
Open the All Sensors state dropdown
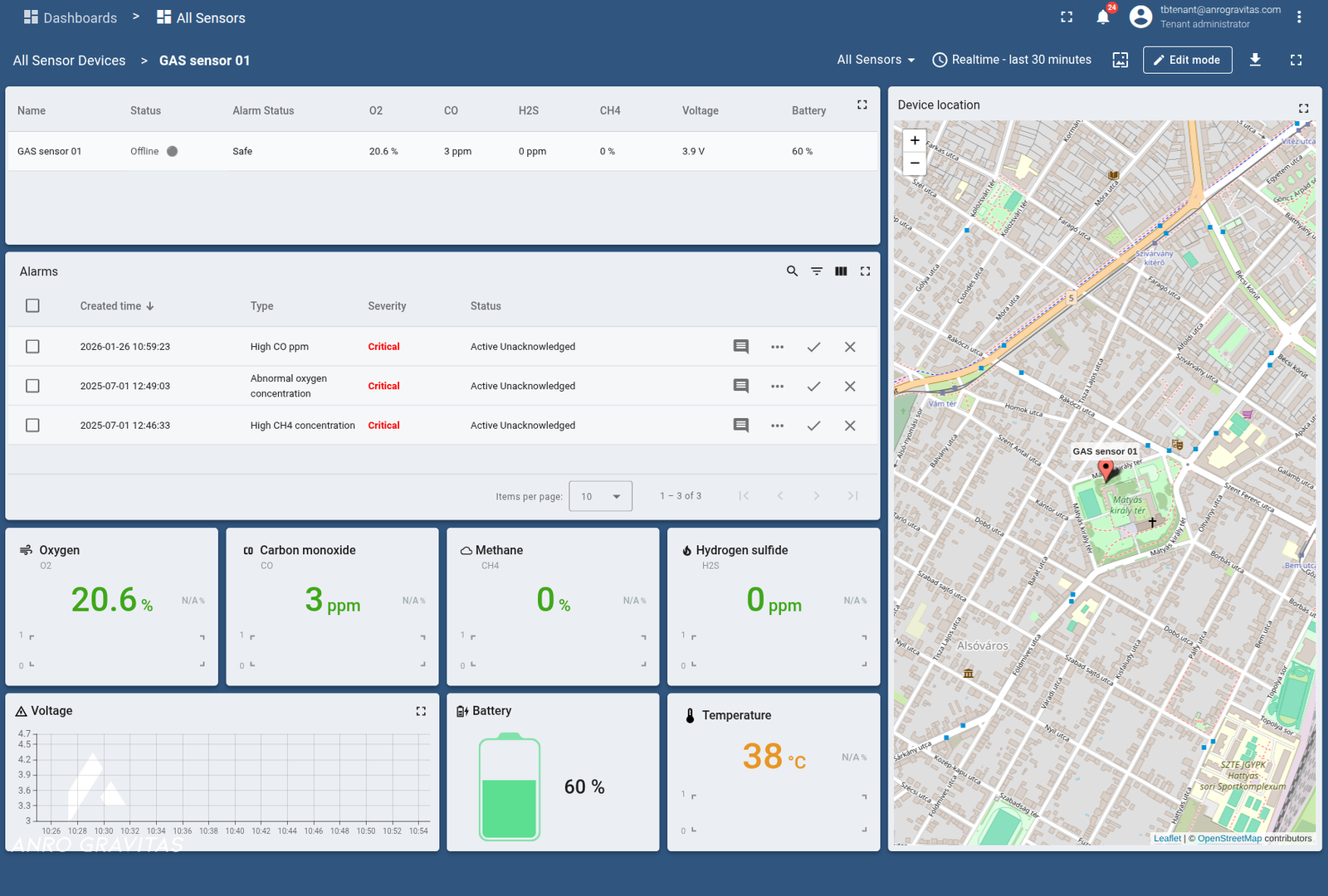[876, 60]
